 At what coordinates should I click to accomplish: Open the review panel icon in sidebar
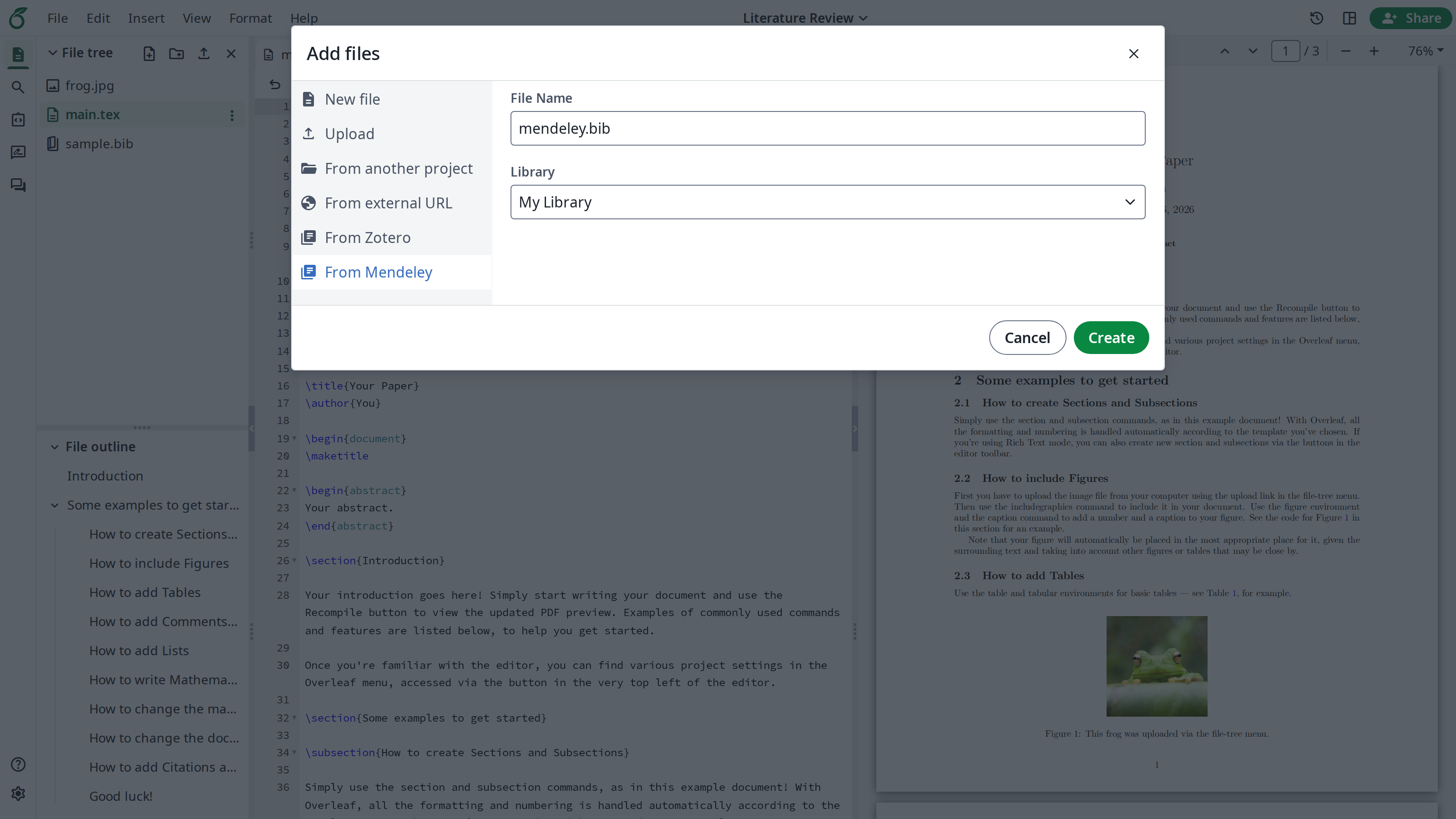(x=18, y=152)
